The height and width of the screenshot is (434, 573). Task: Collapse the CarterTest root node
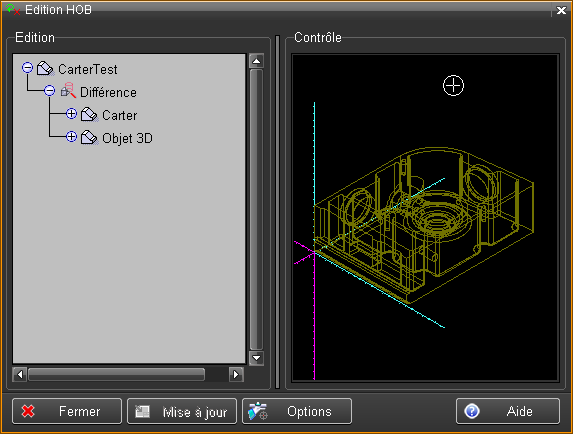27,68
